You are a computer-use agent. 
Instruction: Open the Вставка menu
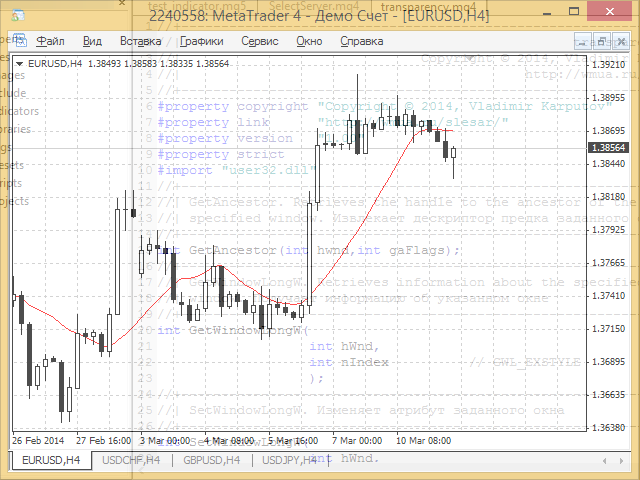coord(140,41)
